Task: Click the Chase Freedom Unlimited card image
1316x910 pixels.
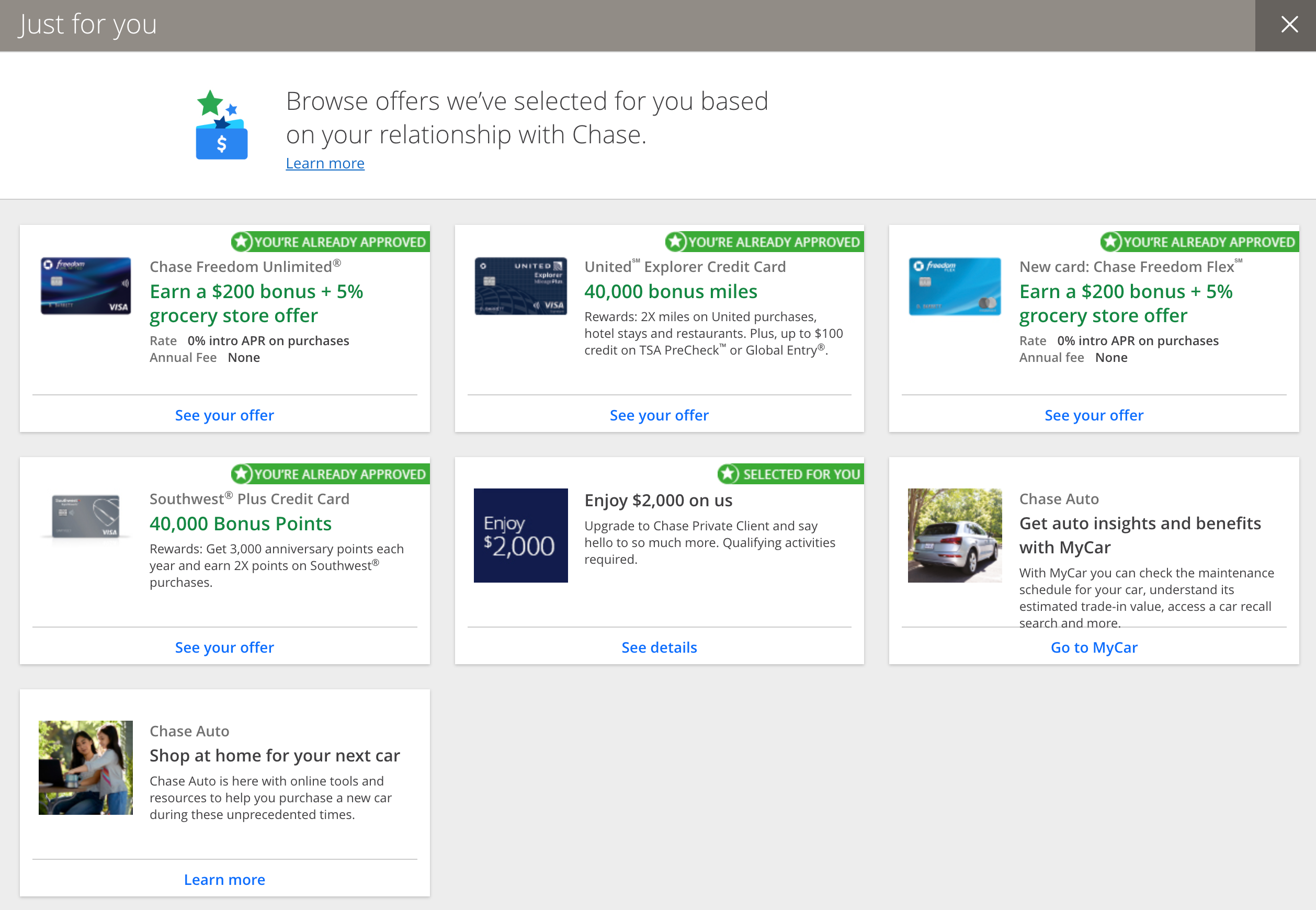Action: click(86, 286)
